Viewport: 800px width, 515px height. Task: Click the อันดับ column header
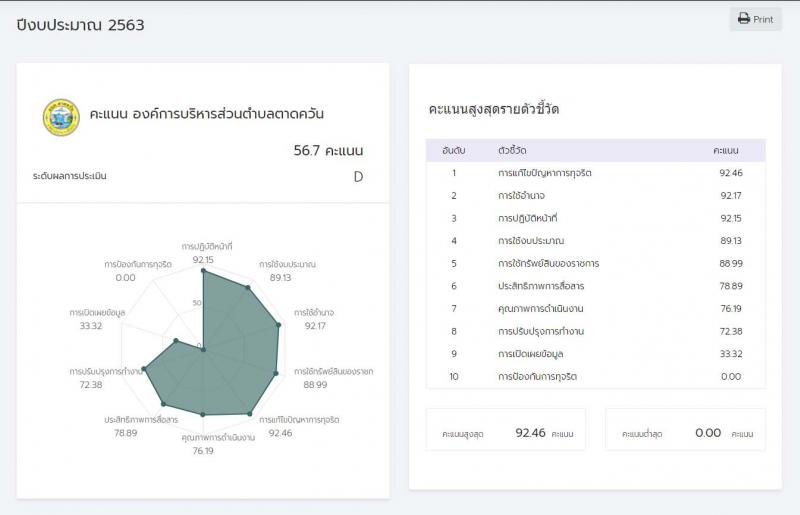coord(454,151)
